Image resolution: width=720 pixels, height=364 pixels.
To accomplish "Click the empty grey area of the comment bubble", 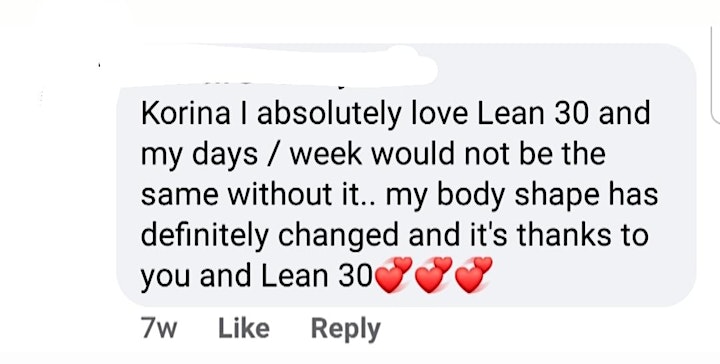I will point(592,278).
